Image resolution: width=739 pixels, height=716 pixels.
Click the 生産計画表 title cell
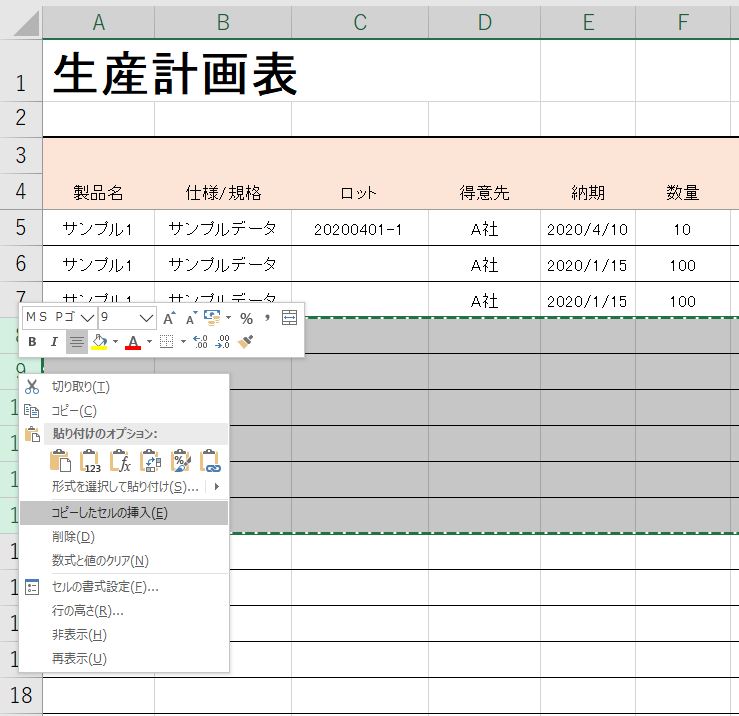(175, 74)
